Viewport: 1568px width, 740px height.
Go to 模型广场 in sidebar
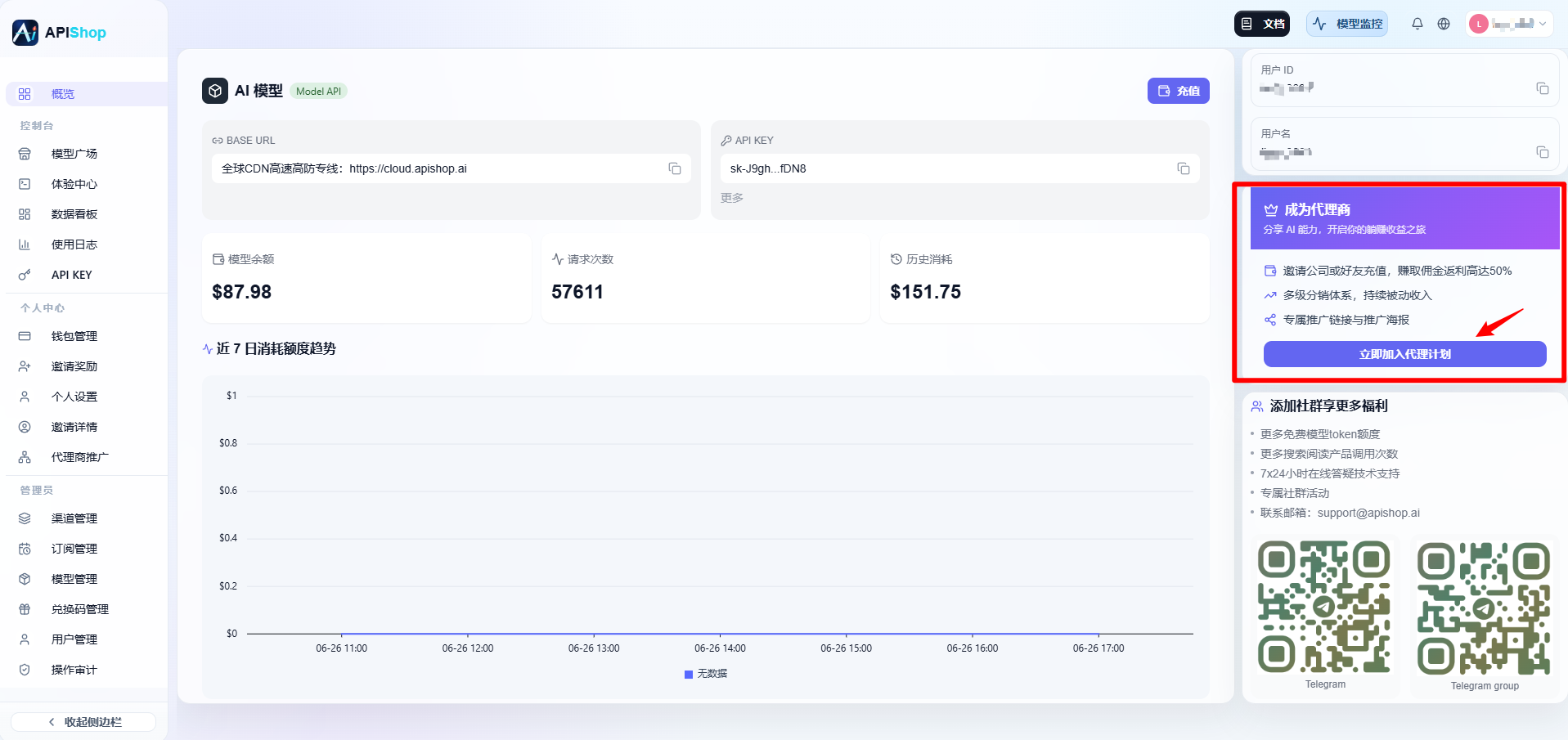click(x=86, y=154)
